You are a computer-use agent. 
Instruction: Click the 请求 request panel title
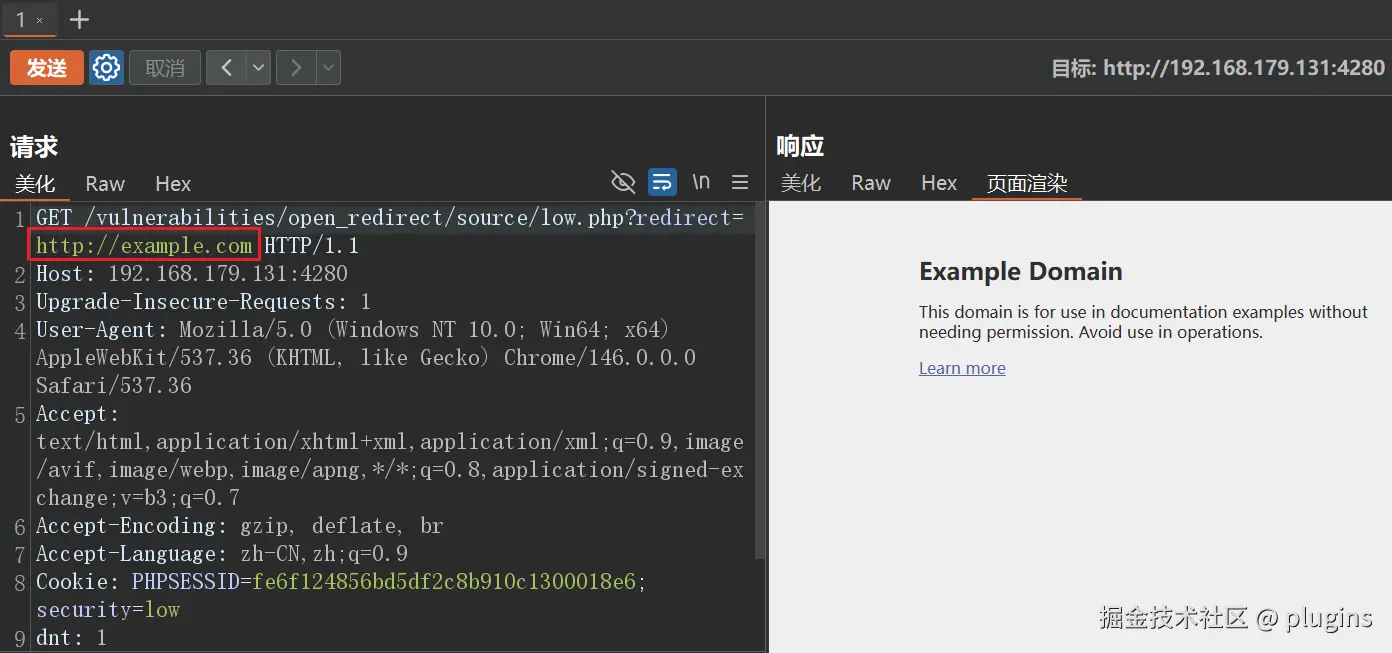(x=34, y=147)
